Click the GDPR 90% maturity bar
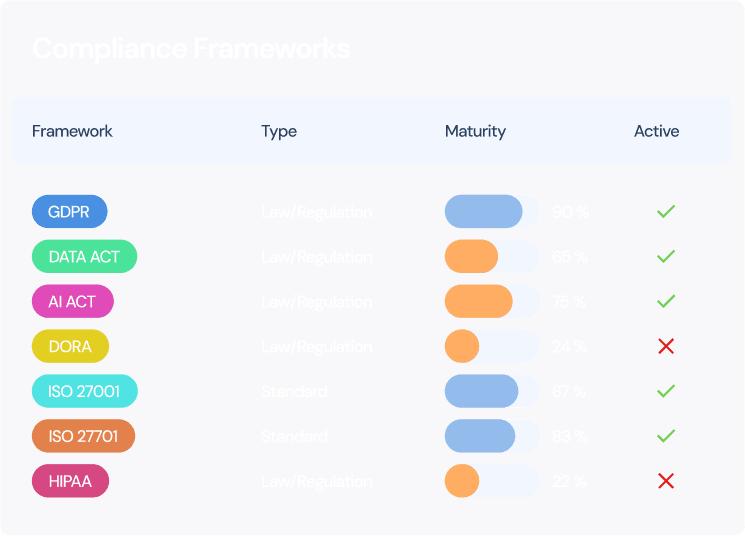The width and height of the screenshot is (745, 536). 492,212
